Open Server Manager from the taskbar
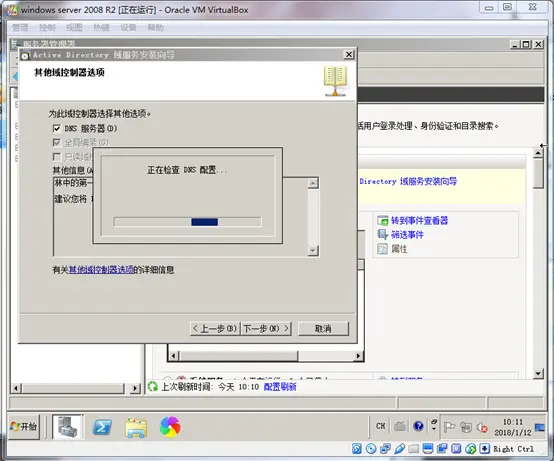 [67, 427]
